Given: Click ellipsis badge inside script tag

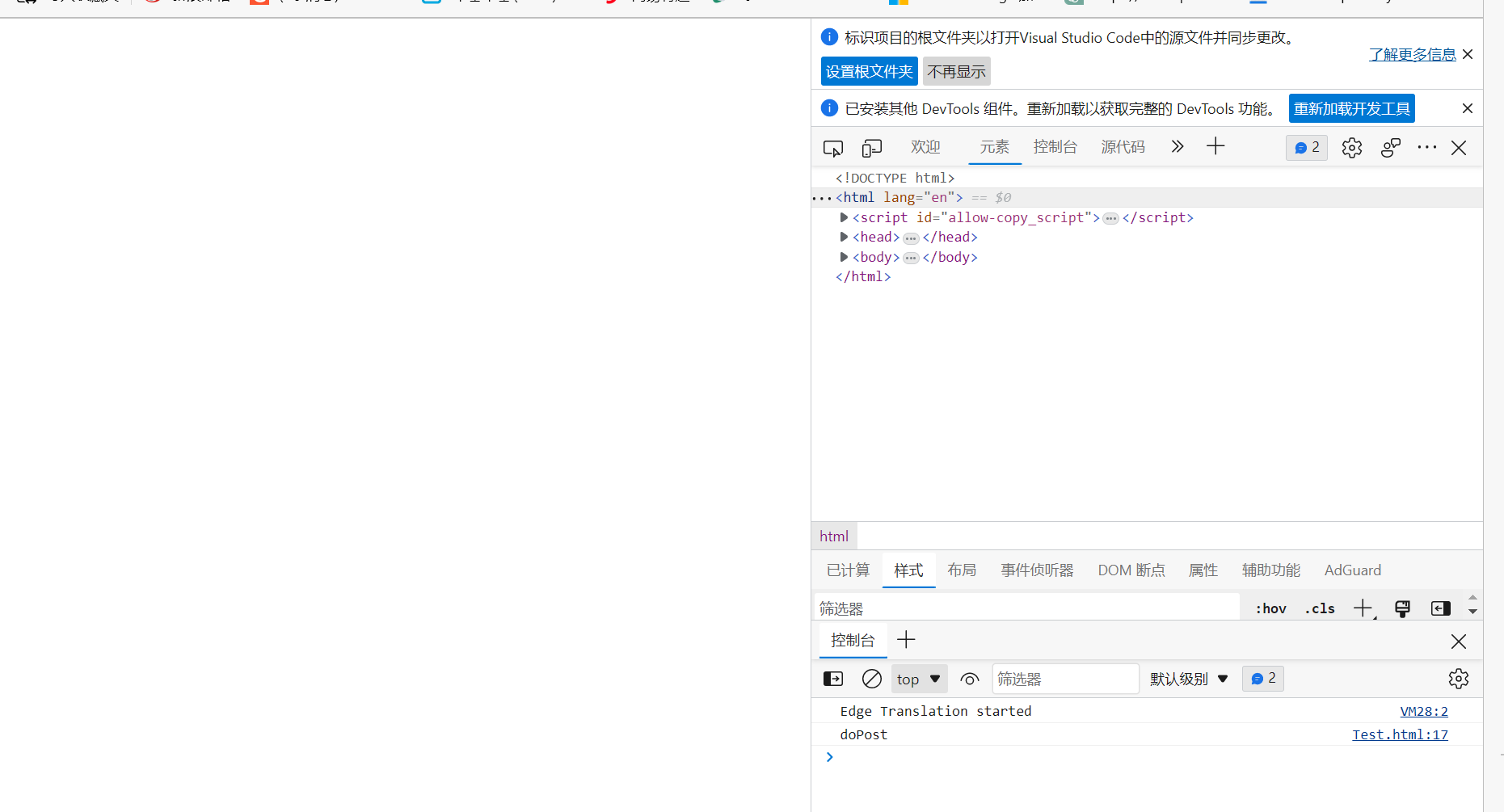Looking at the screenshot, I should [x=1111, y=218].
